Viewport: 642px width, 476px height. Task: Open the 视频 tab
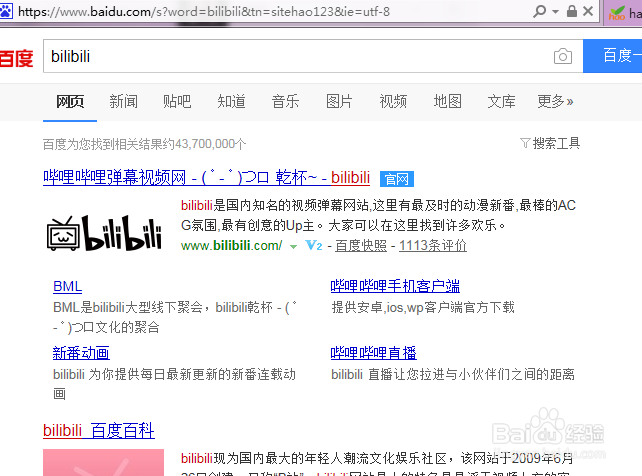coord(393,101)
